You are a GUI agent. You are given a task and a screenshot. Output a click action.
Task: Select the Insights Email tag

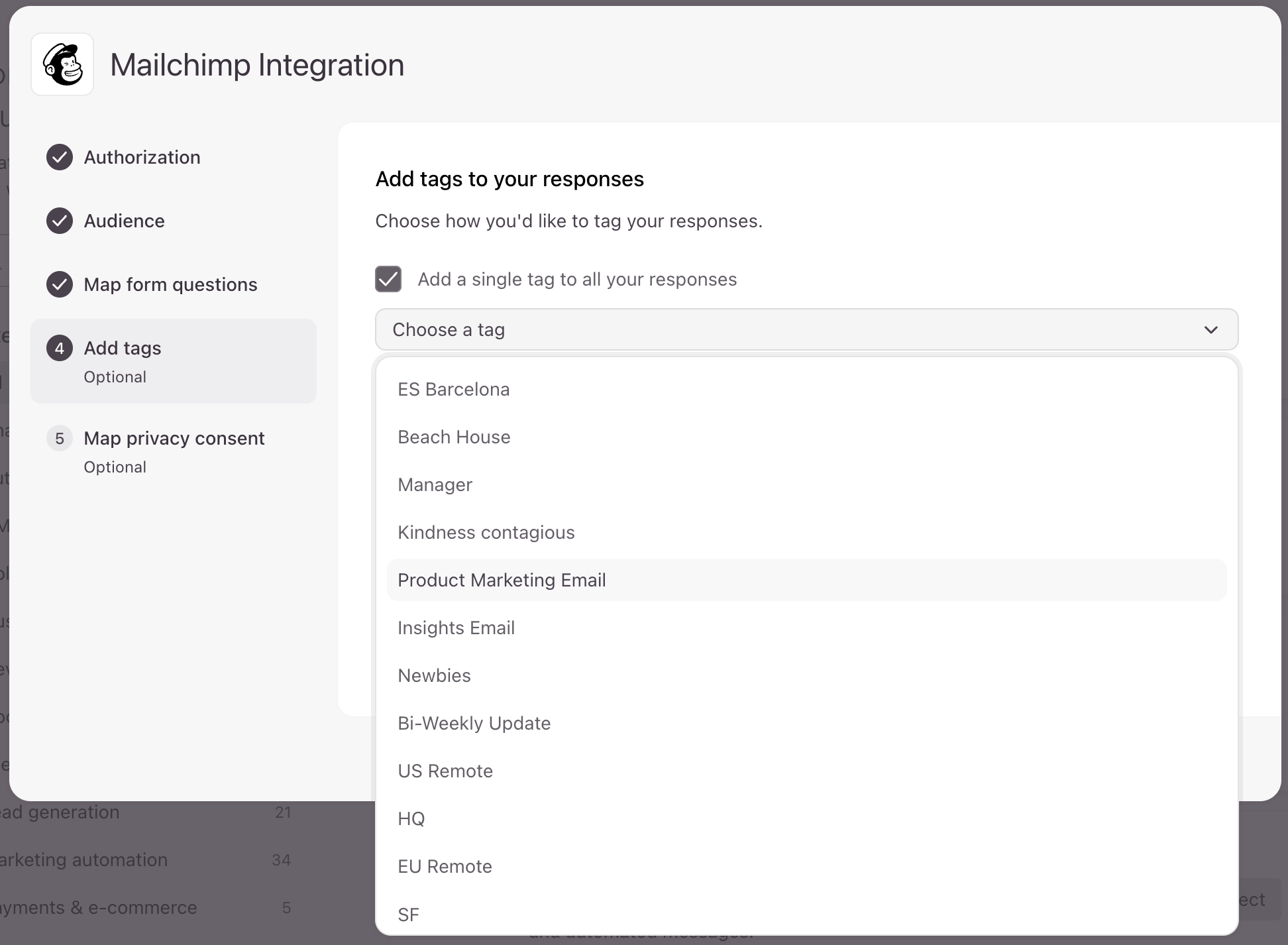(806, 628)
